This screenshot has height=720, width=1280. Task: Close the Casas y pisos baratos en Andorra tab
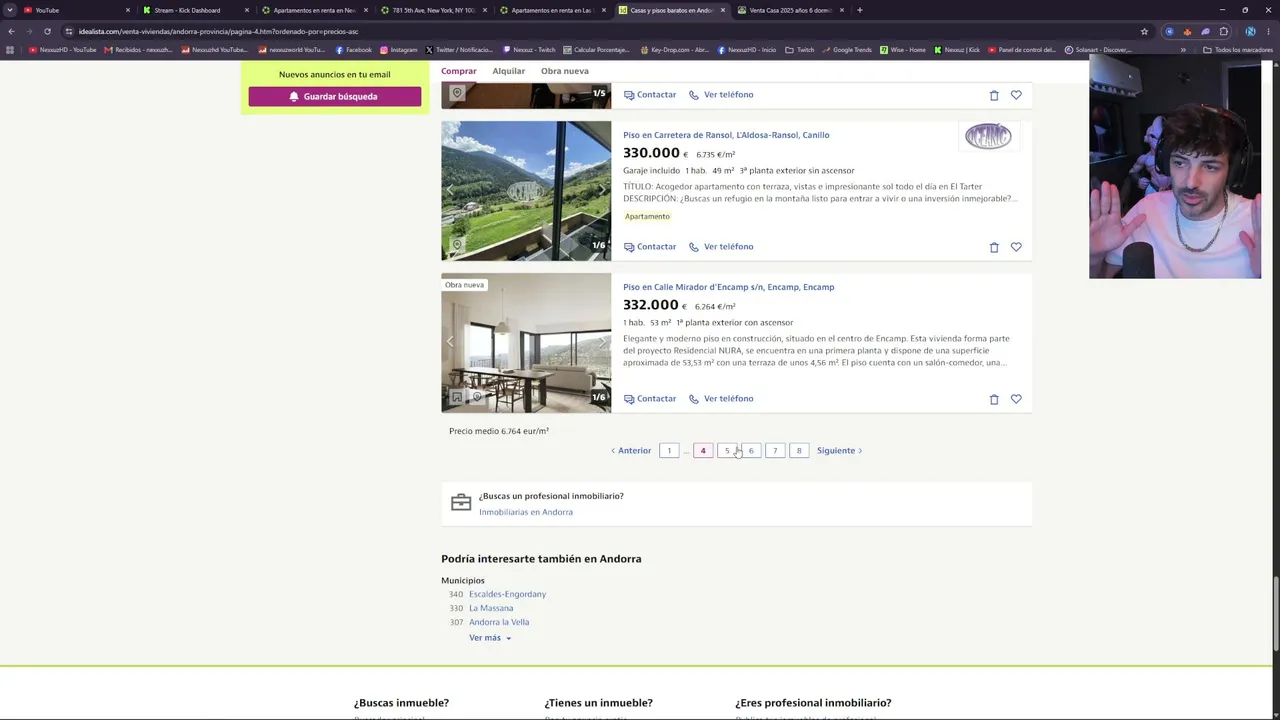click(x=723, y=10)
